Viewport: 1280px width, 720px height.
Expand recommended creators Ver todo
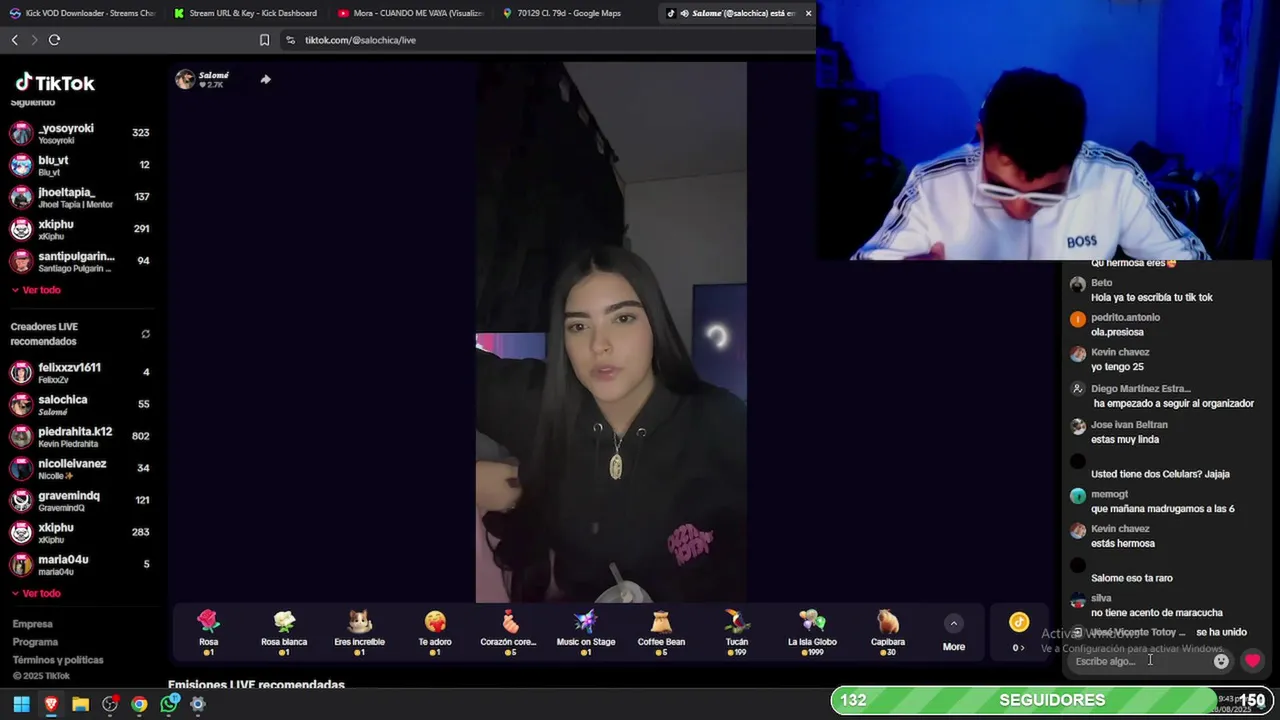36,593
